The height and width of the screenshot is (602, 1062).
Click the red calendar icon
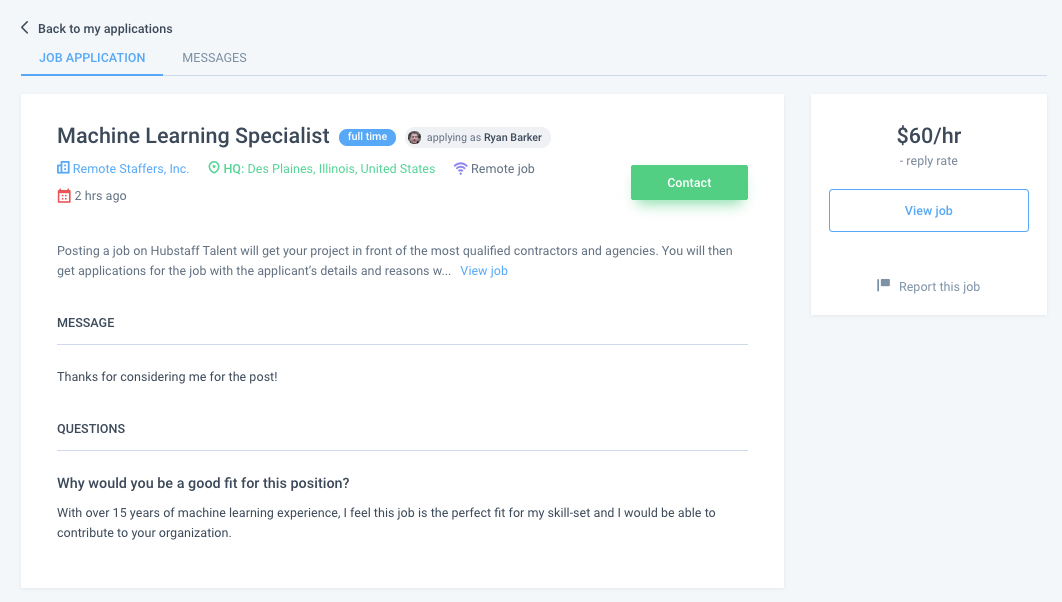click(64, 196)
